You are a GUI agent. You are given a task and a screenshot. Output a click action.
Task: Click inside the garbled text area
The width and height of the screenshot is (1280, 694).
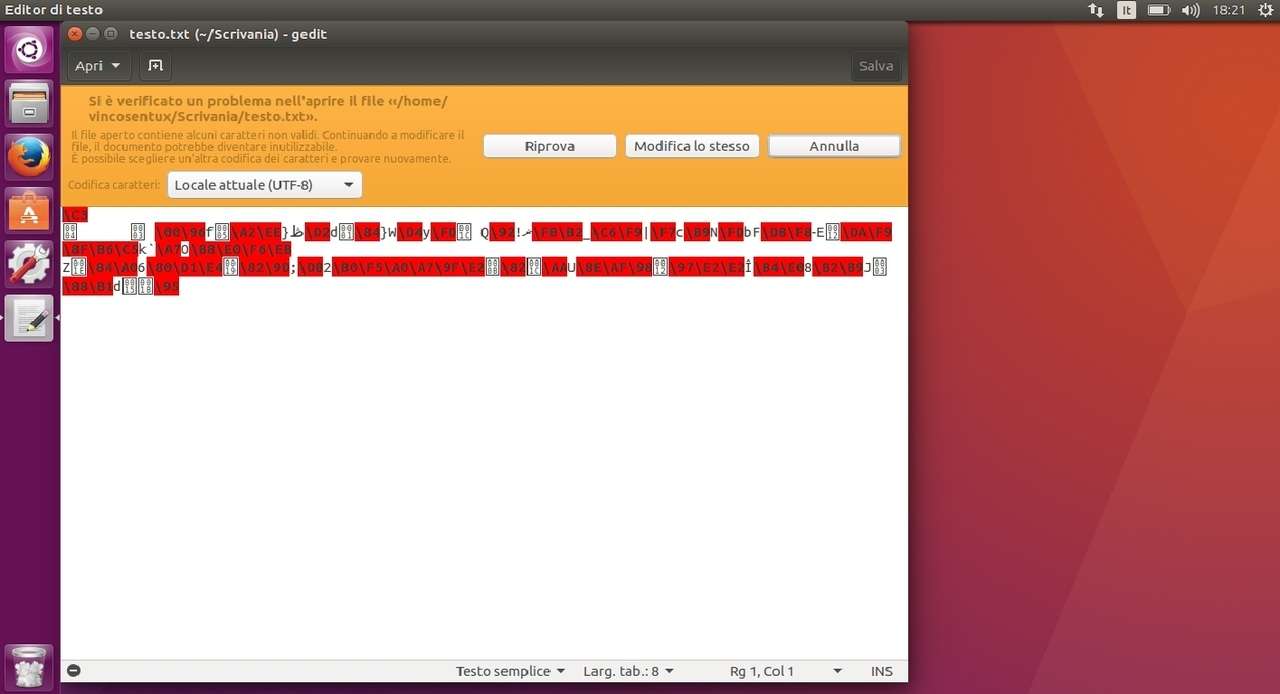(480, 450)
